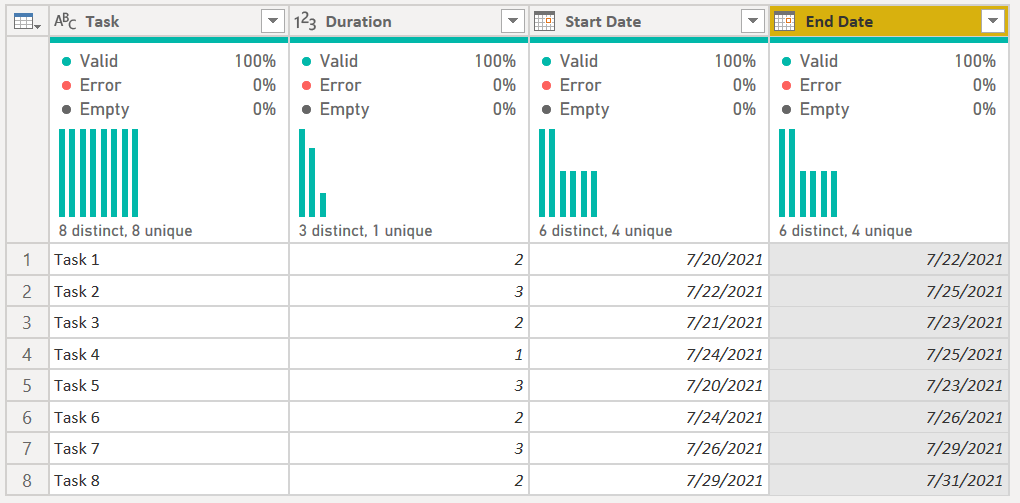Screen dimensions: 1020x503
Task: Open the Start Date column filter dropdown
Action: (x=753, y=21)
